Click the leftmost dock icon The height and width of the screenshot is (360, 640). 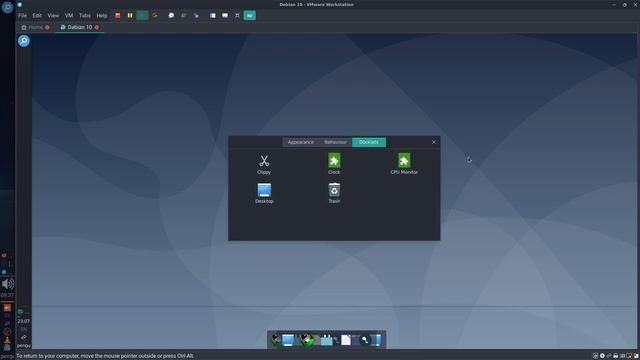click(x=276, y=340)
